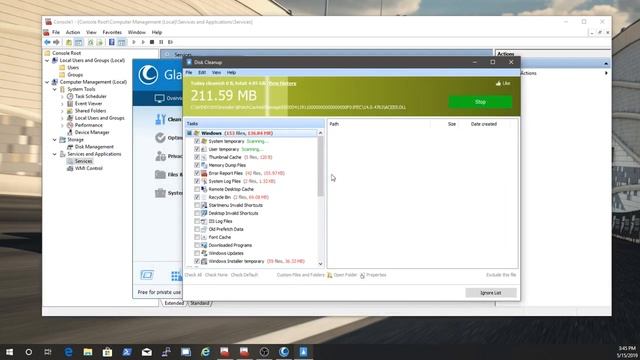
Task: Click the blue Help icon in Console toolbar
Action: [x=111, y=42]
